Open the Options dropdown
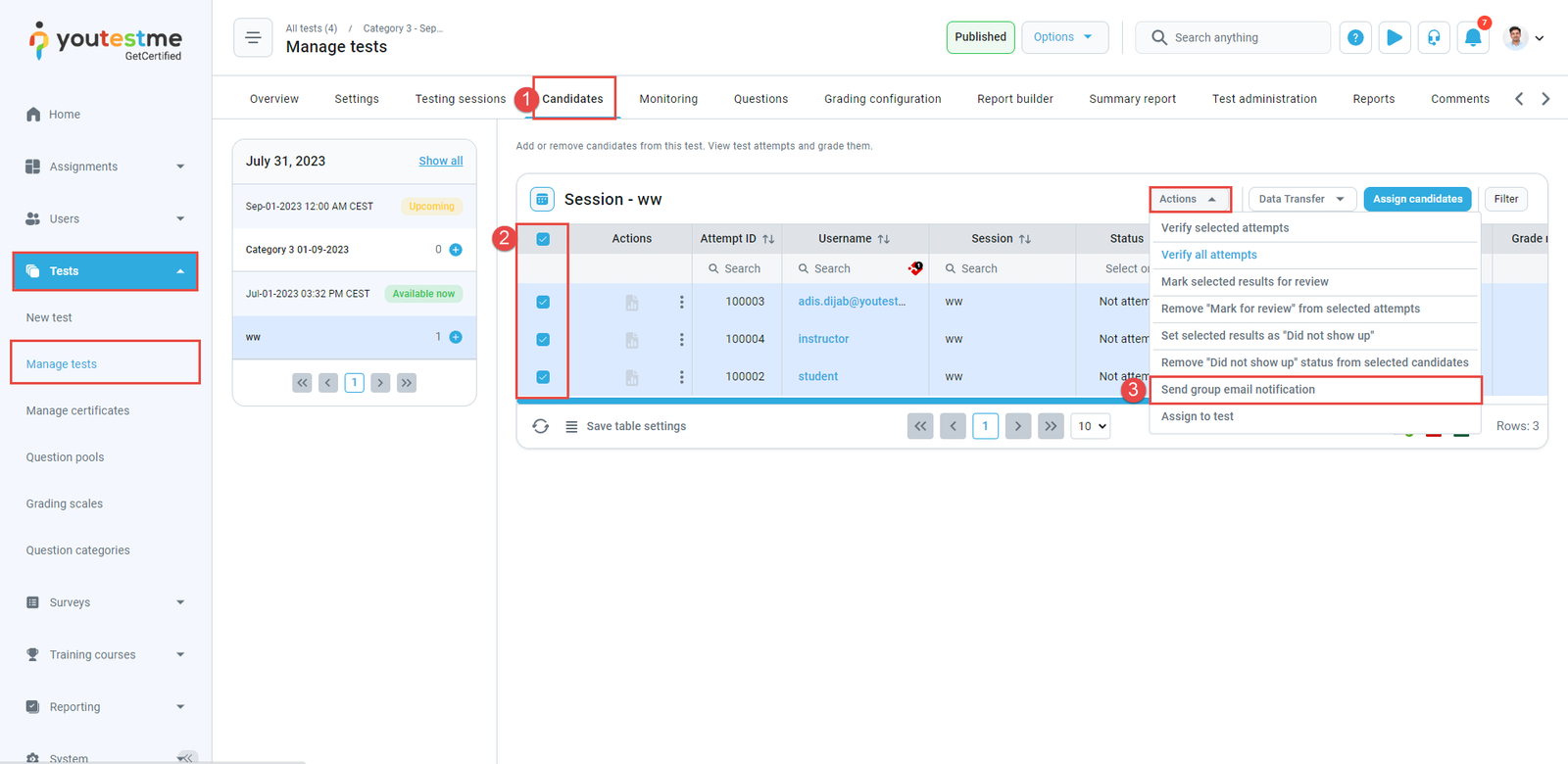 (x=1064, y=37)
